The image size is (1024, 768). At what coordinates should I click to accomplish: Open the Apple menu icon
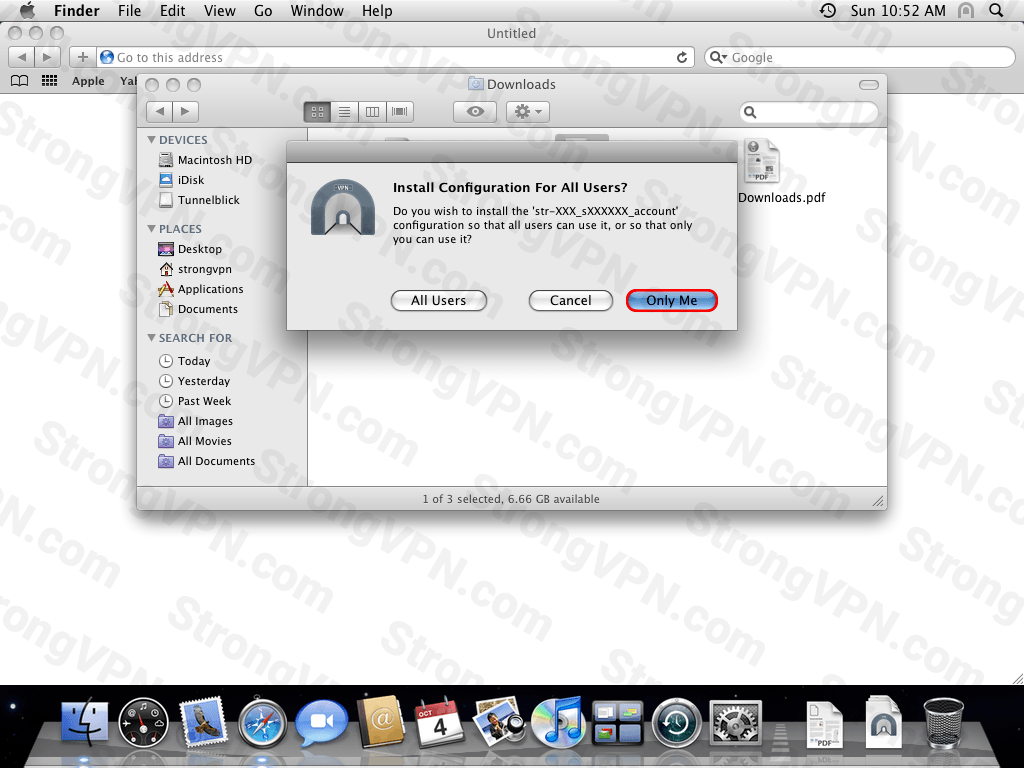click(x=27, y=10)
